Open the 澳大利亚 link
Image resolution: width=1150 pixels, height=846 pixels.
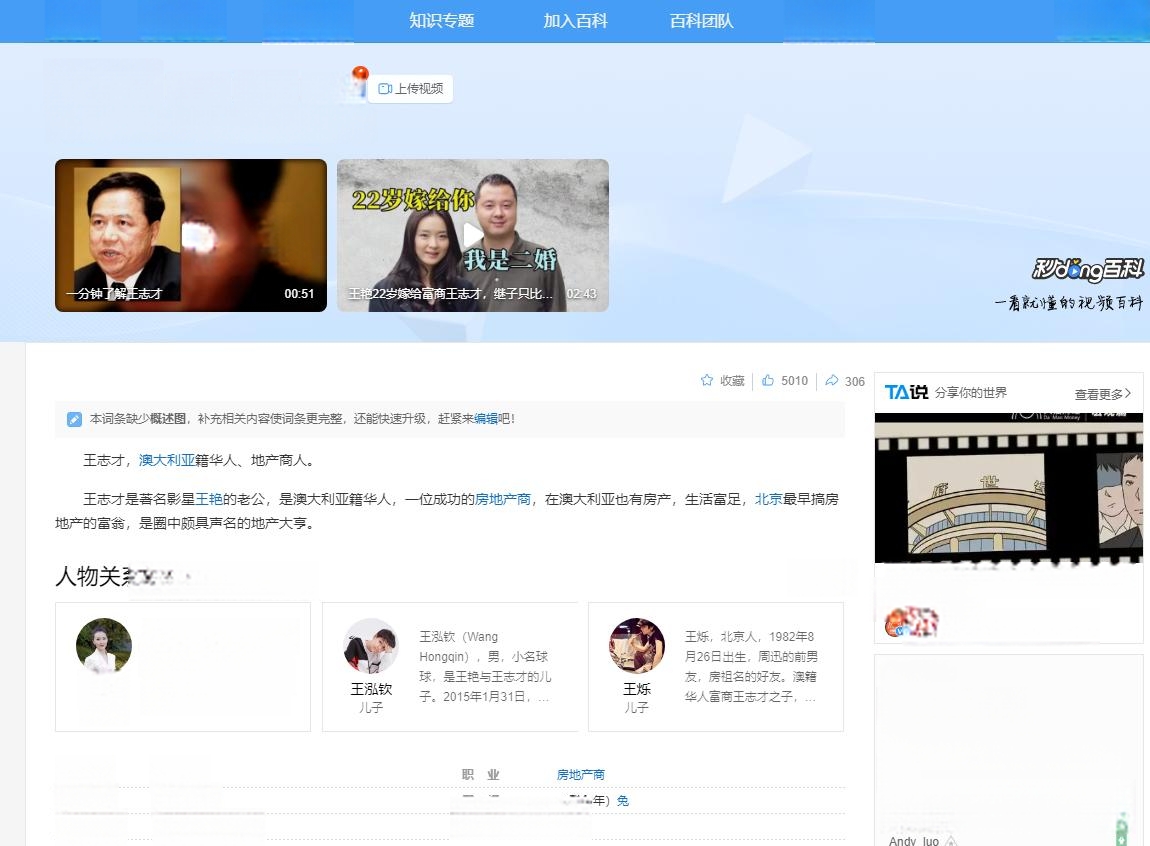[x=166, y=460]
